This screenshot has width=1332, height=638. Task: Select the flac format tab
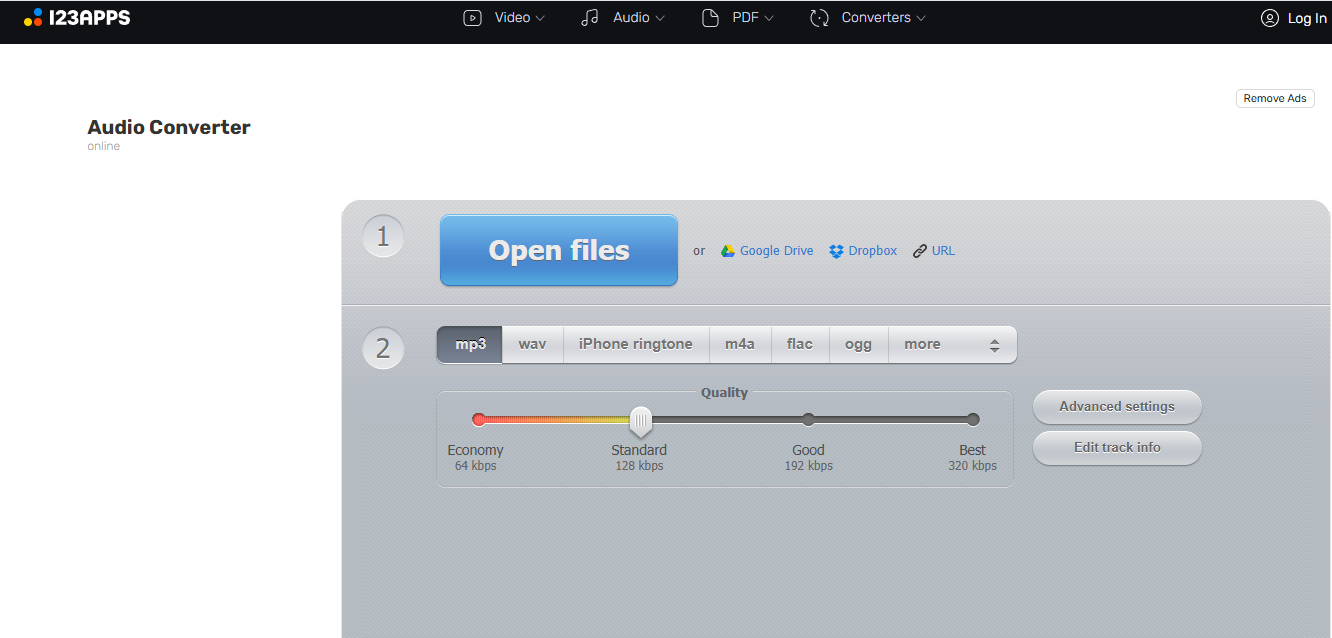tap(800, 344)
